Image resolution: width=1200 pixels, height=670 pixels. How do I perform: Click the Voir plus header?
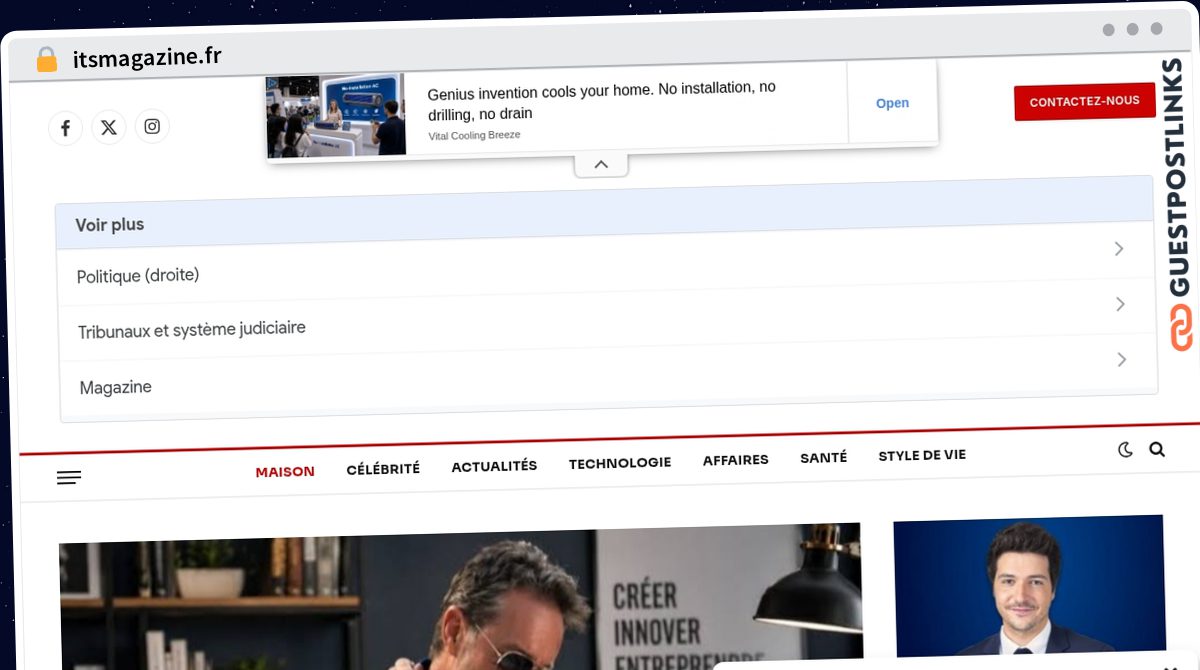tap(110, 225)
